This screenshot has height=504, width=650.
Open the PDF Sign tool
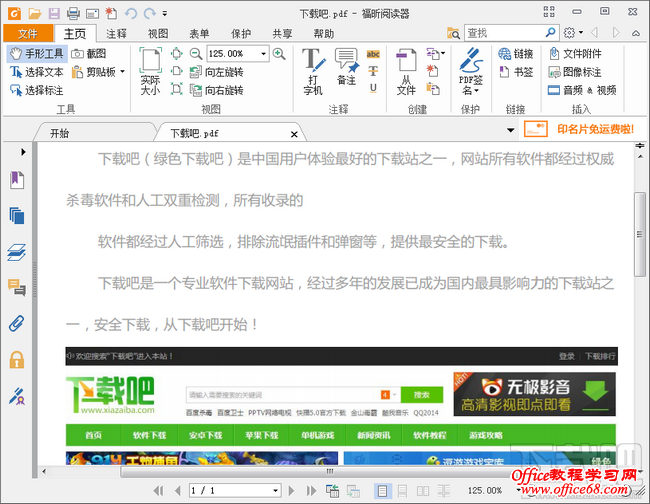pyautogui.click(x=471, y=71)
